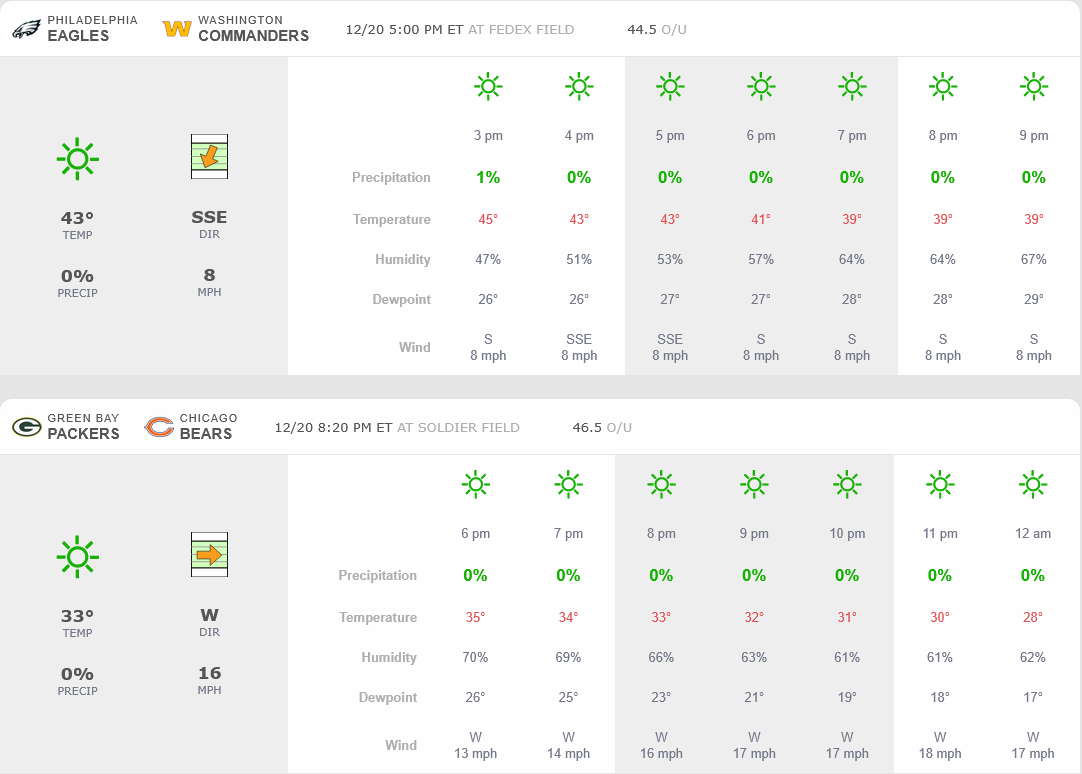
Task: Click the 12 am sunny icon for Packers game
Action: tap(1033, 485)
